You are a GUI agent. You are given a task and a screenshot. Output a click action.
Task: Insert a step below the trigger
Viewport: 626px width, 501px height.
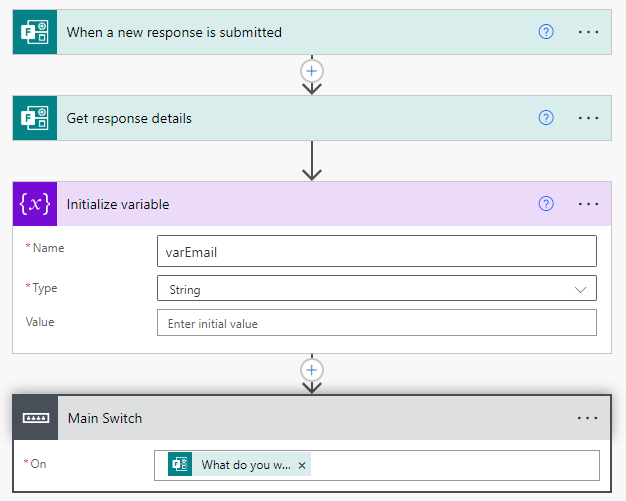click(x=312, y=71)
